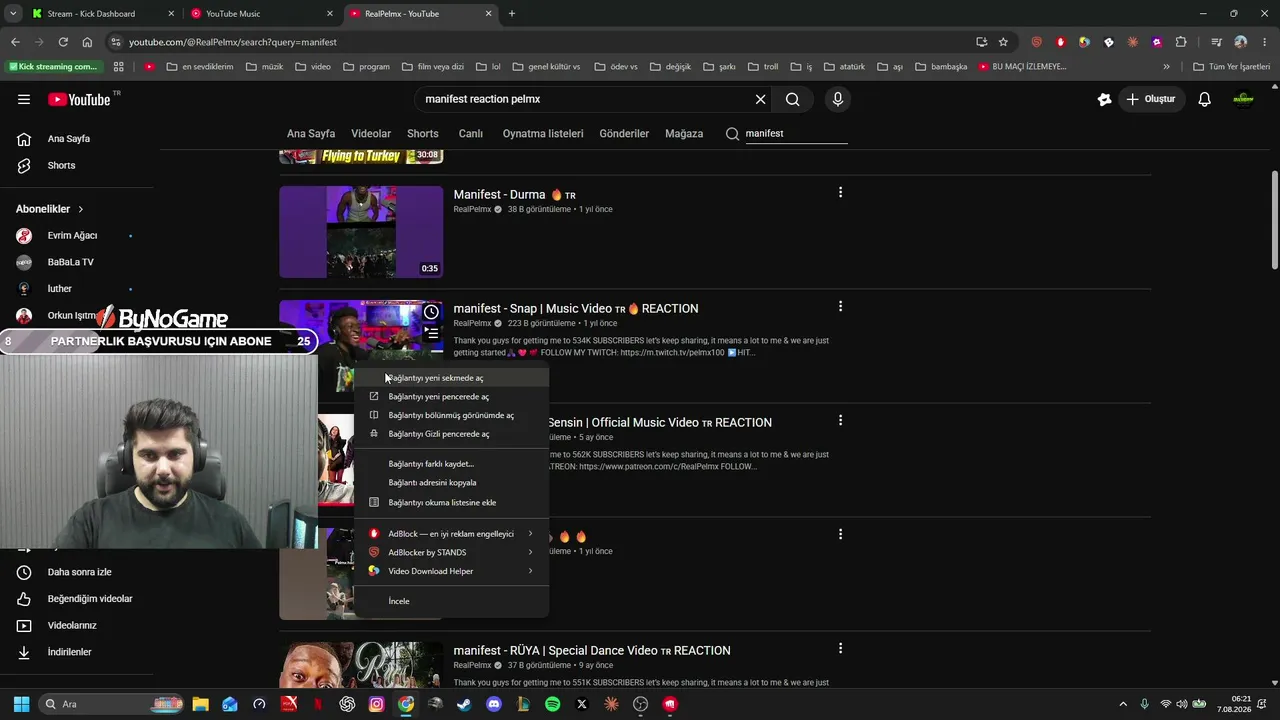The image size is (1280, 720).
Task: Open Chrome home page button
Action: tap(87, 42)
